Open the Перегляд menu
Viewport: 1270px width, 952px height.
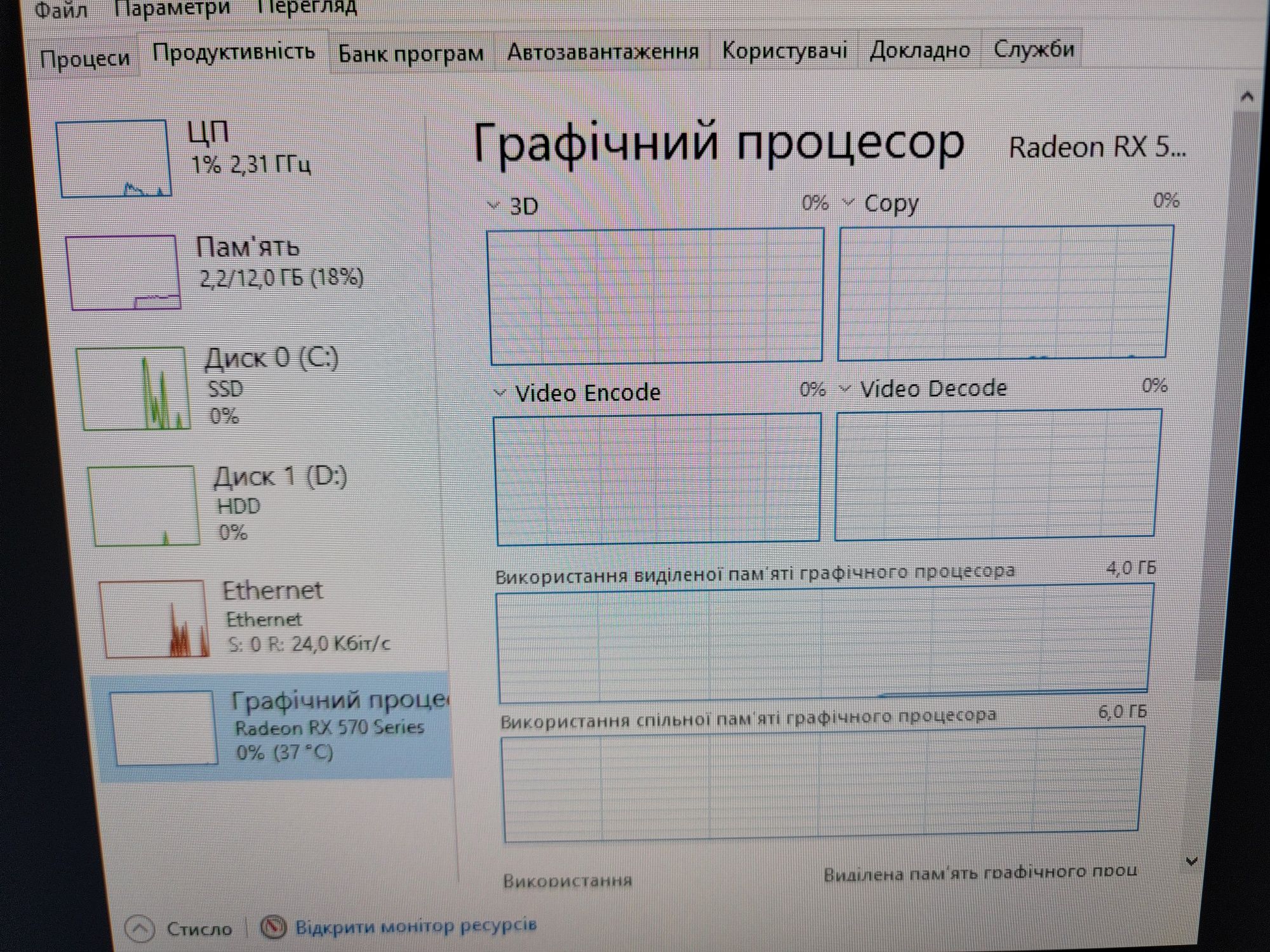coord(307,8)
